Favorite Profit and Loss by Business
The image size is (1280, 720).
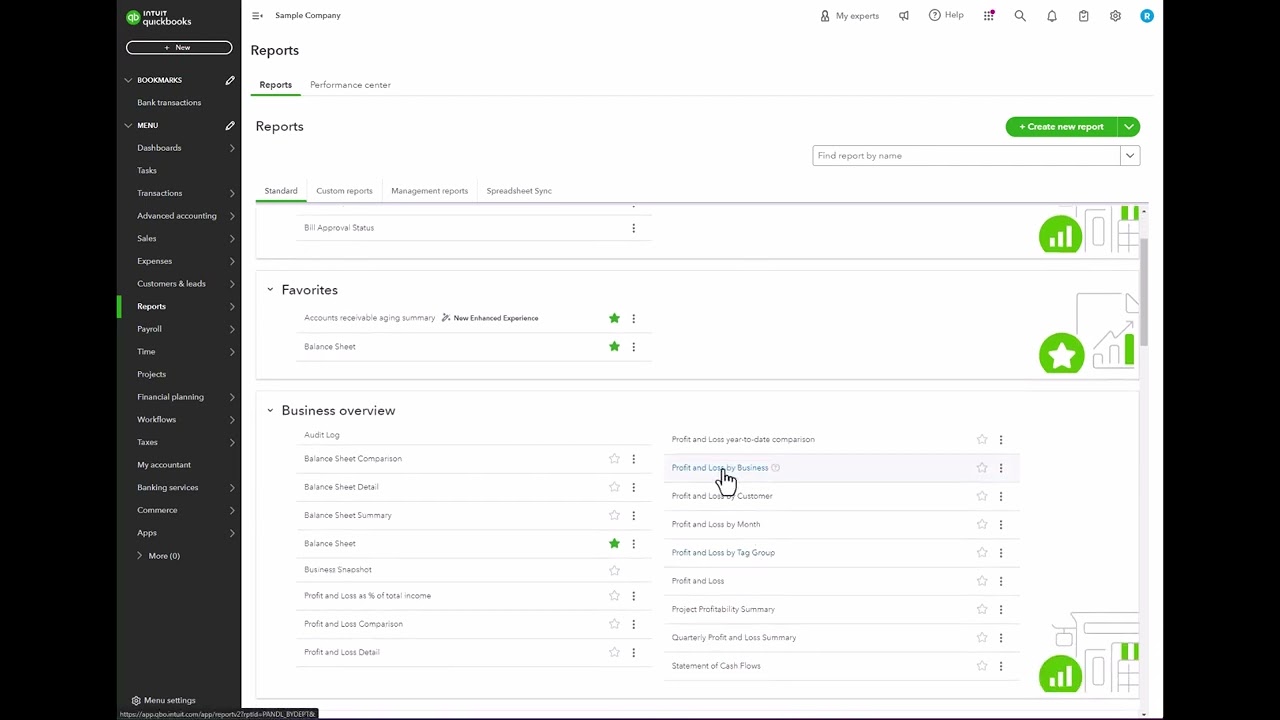982,467
